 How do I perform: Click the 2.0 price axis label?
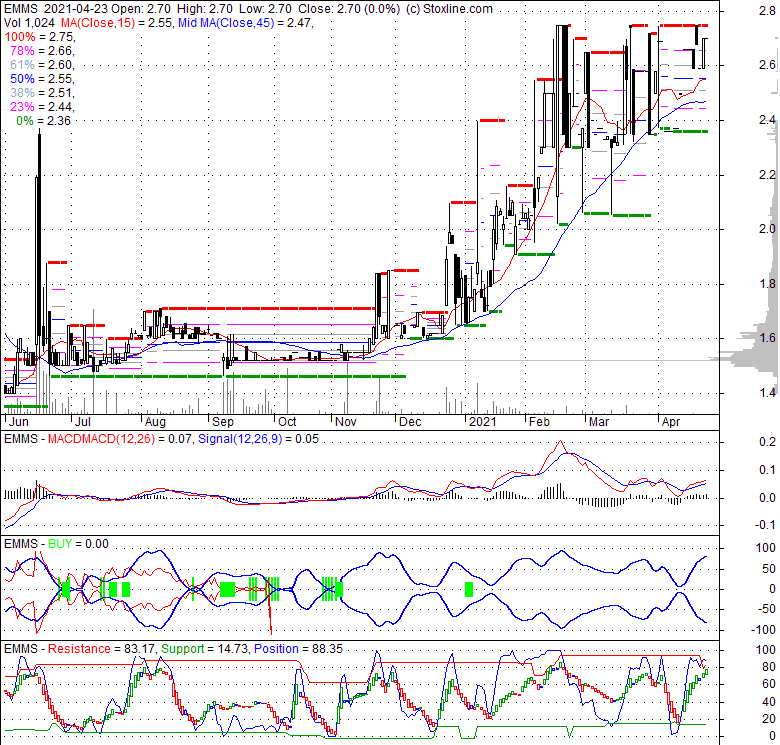click(x=767, y=228)
